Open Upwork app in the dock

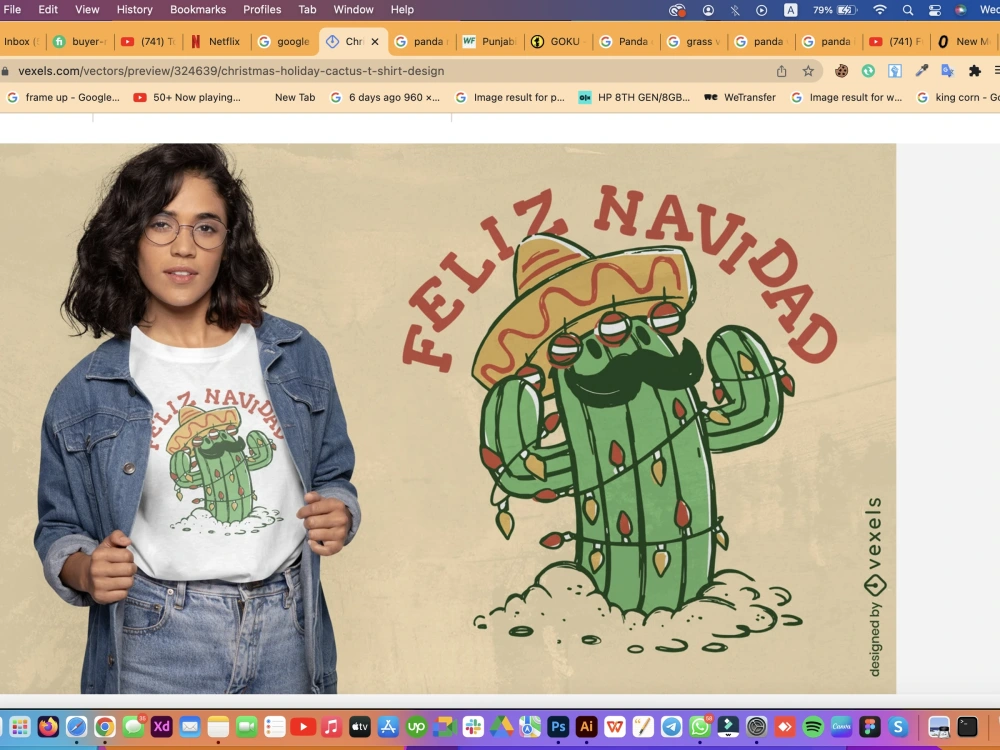(416, 726)
